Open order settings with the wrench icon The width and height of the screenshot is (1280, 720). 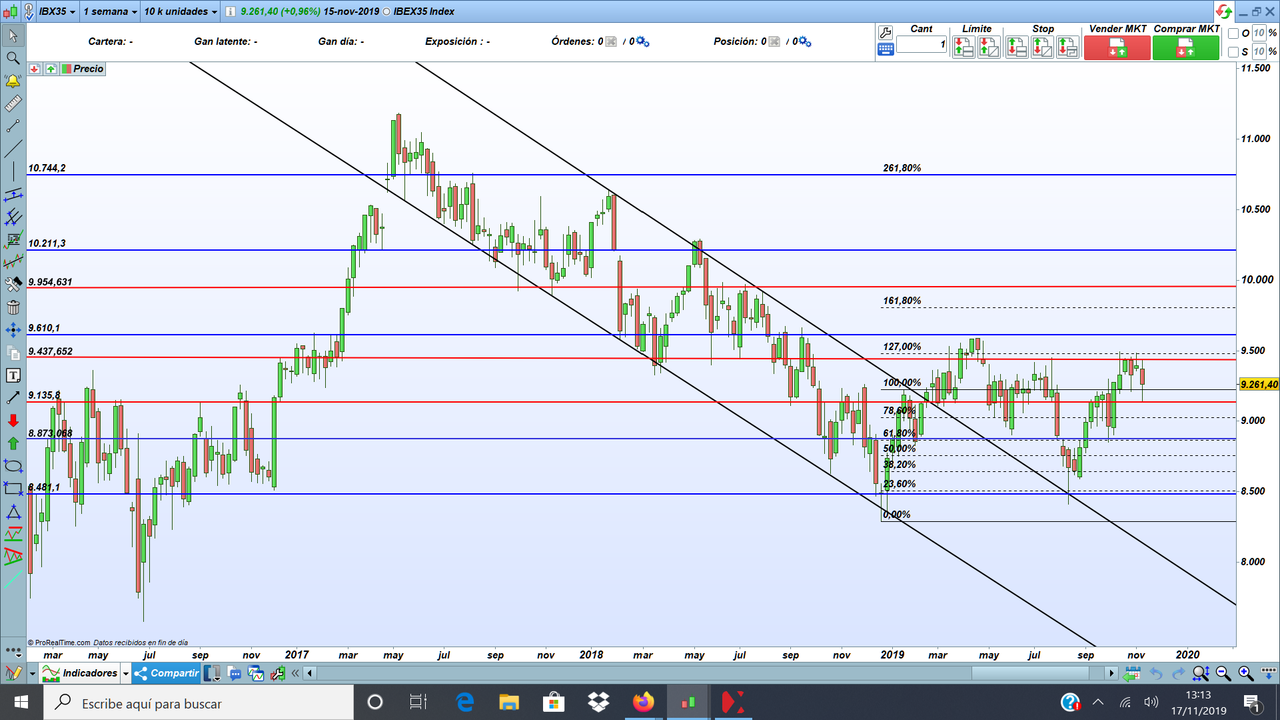(x=884, y=33)
